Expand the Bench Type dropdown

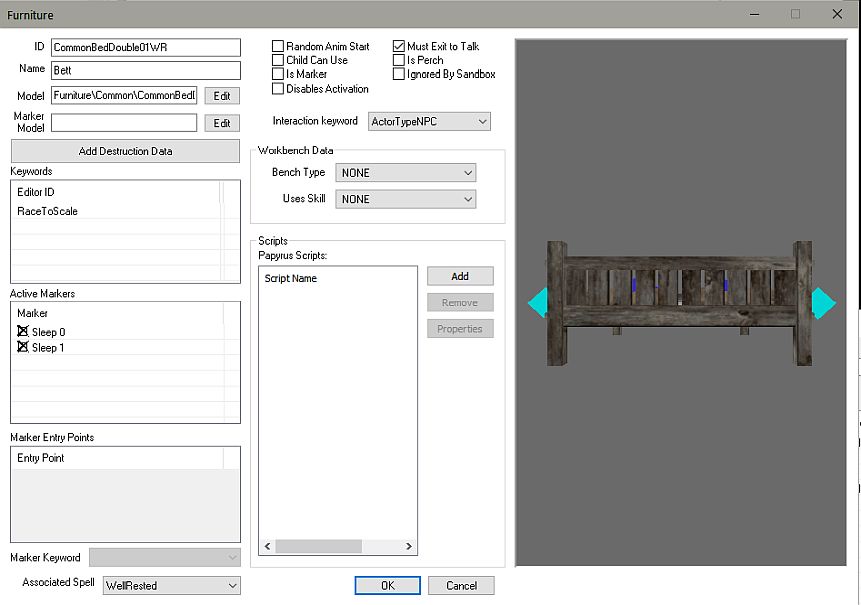[x=405, y=173]
